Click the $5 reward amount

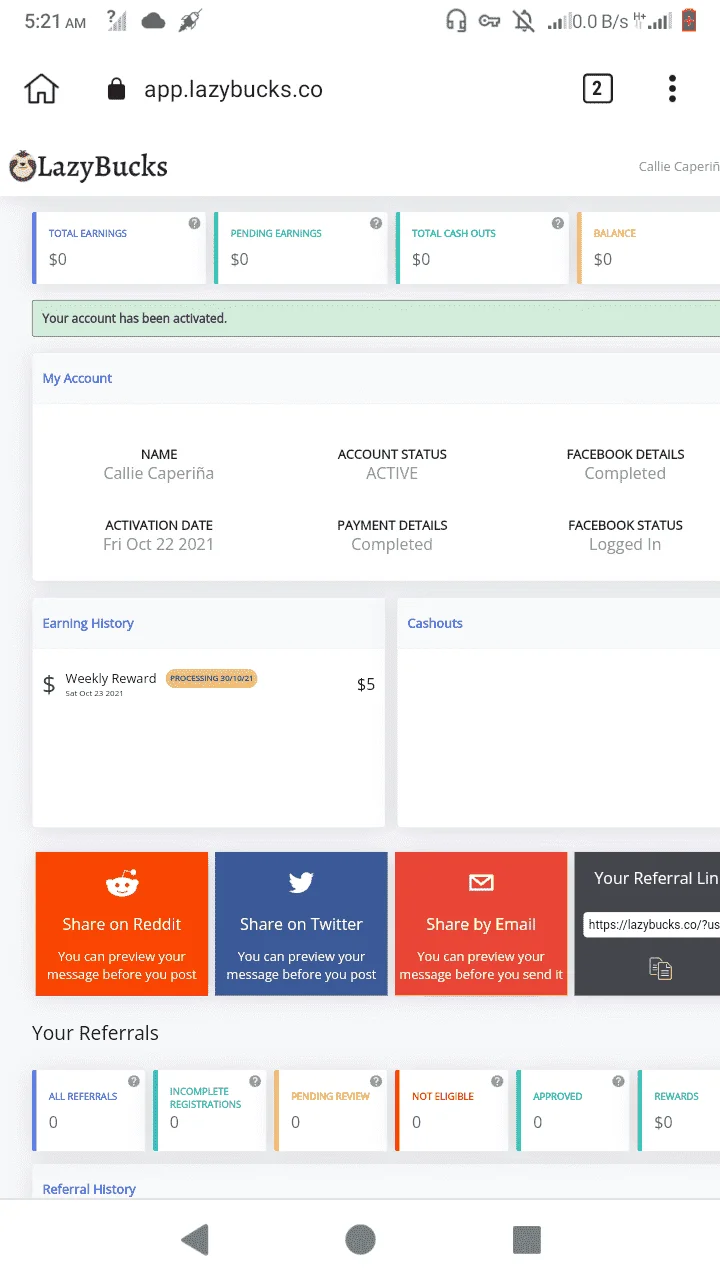(x=366, y=685)
